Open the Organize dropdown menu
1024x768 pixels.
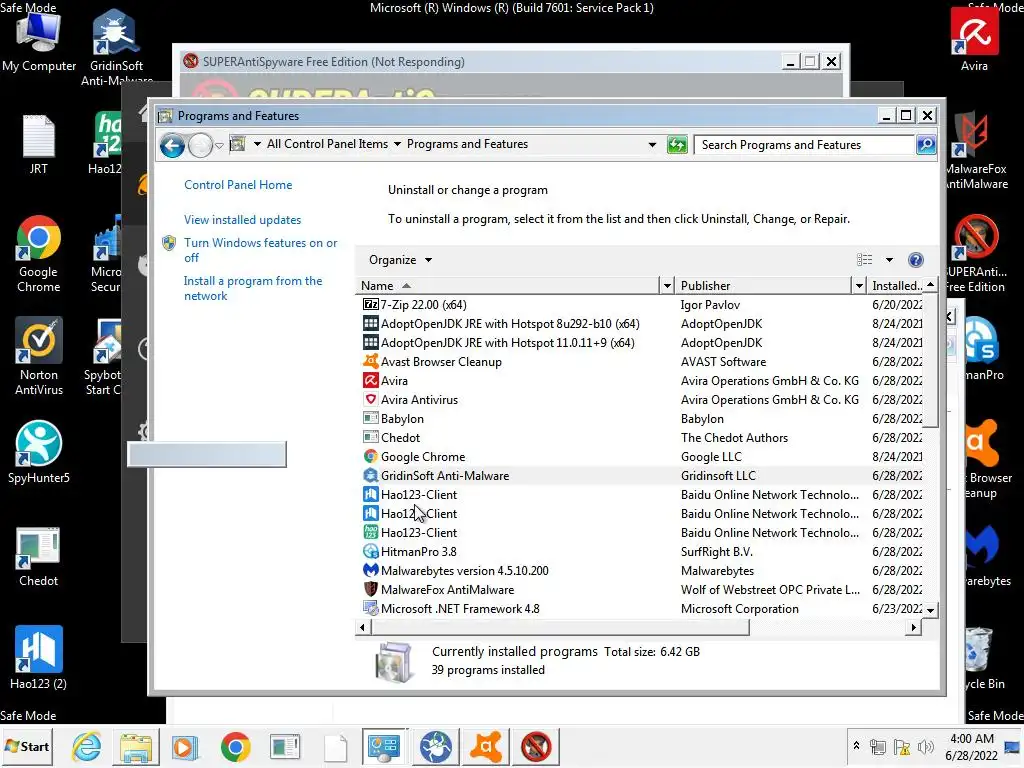(400, 260)
